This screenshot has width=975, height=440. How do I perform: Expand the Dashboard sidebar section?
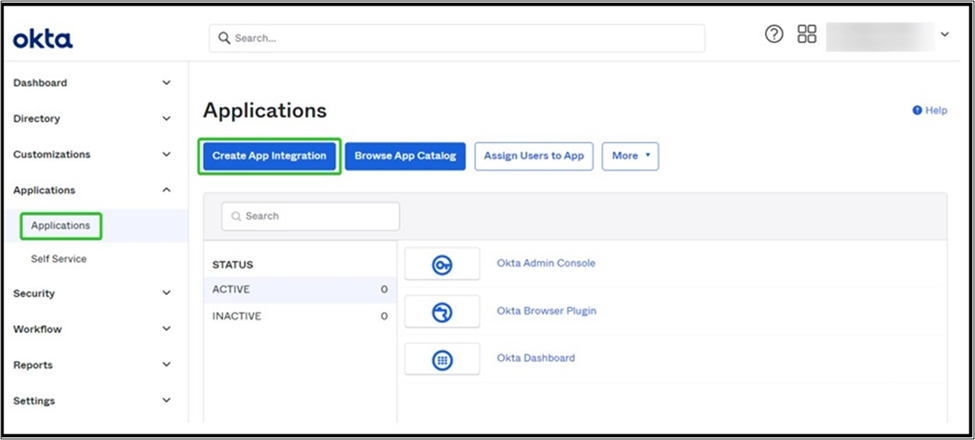coord(166,83)
